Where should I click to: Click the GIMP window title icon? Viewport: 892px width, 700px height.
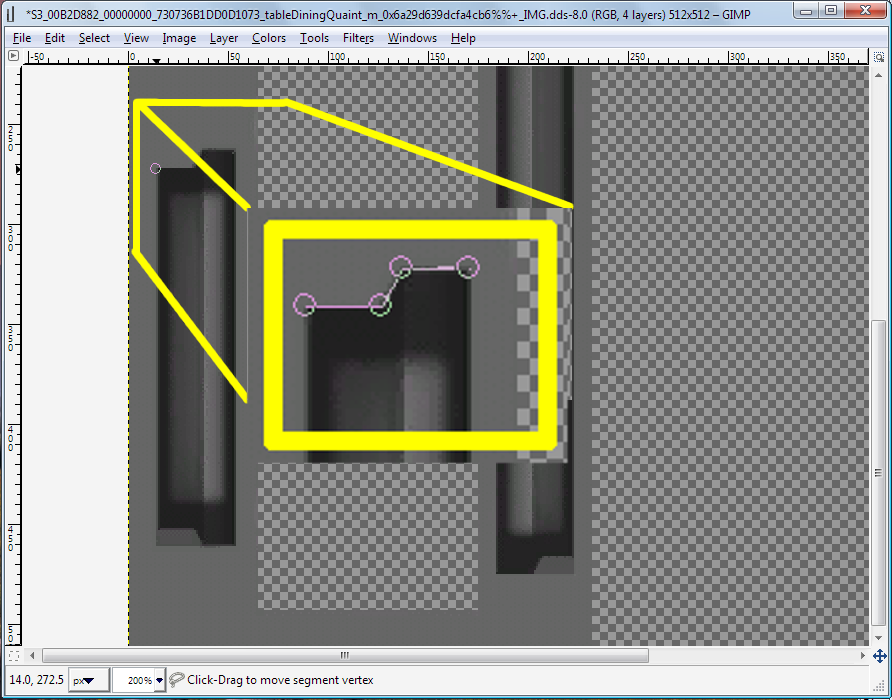(11, 10)
